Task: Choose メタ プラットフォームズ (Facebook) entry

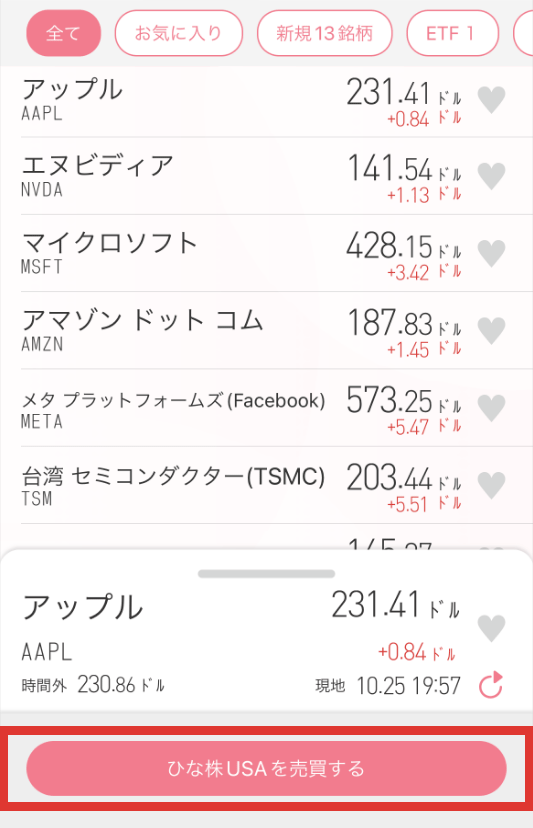Action: coord(276,408)
